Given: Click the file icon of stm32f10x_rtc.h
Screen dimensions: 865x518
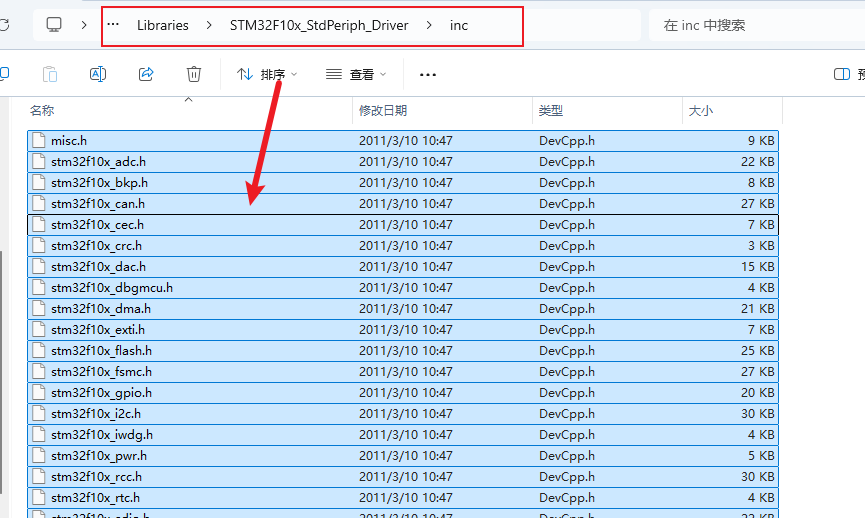Looking at the screenshot, I should (x=39, y=498).
